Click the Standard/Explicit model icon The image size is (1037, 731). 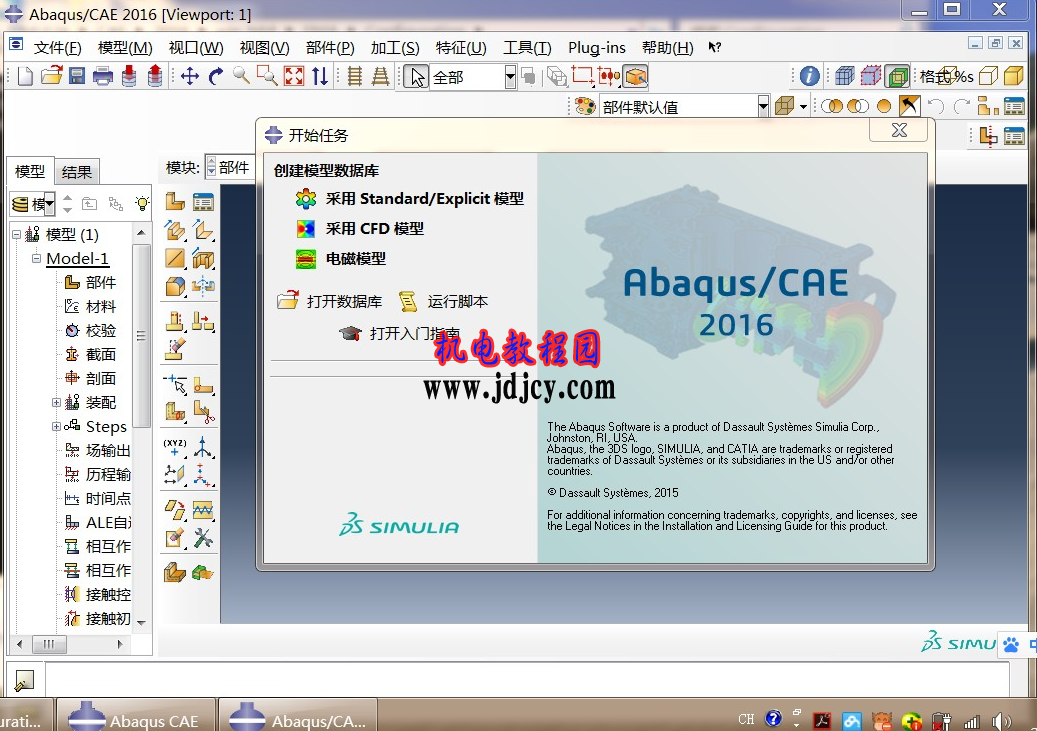point(306,198)
